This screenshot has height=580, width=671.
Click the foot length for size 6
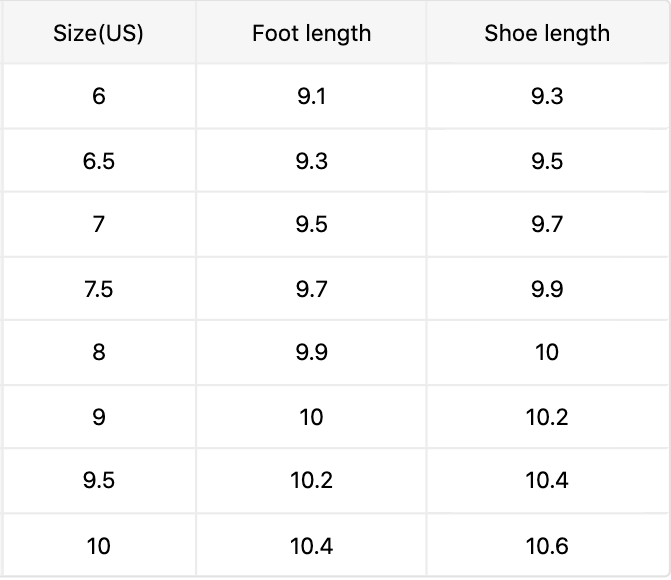(311, 97)
